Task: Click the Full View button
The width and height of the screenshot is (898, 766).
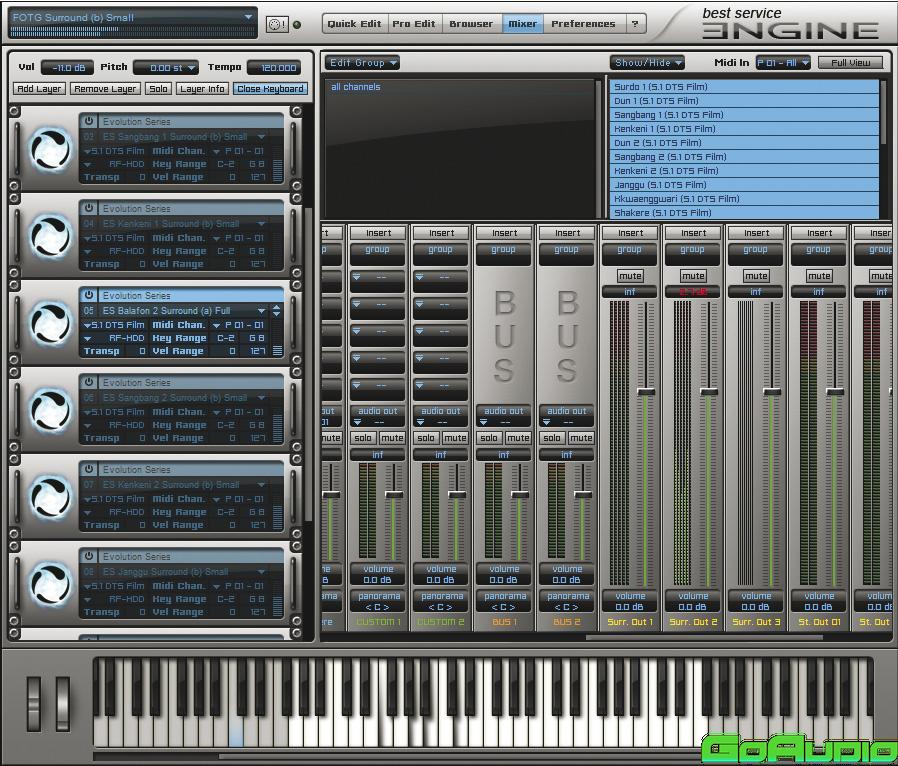Action: point(850,62)
